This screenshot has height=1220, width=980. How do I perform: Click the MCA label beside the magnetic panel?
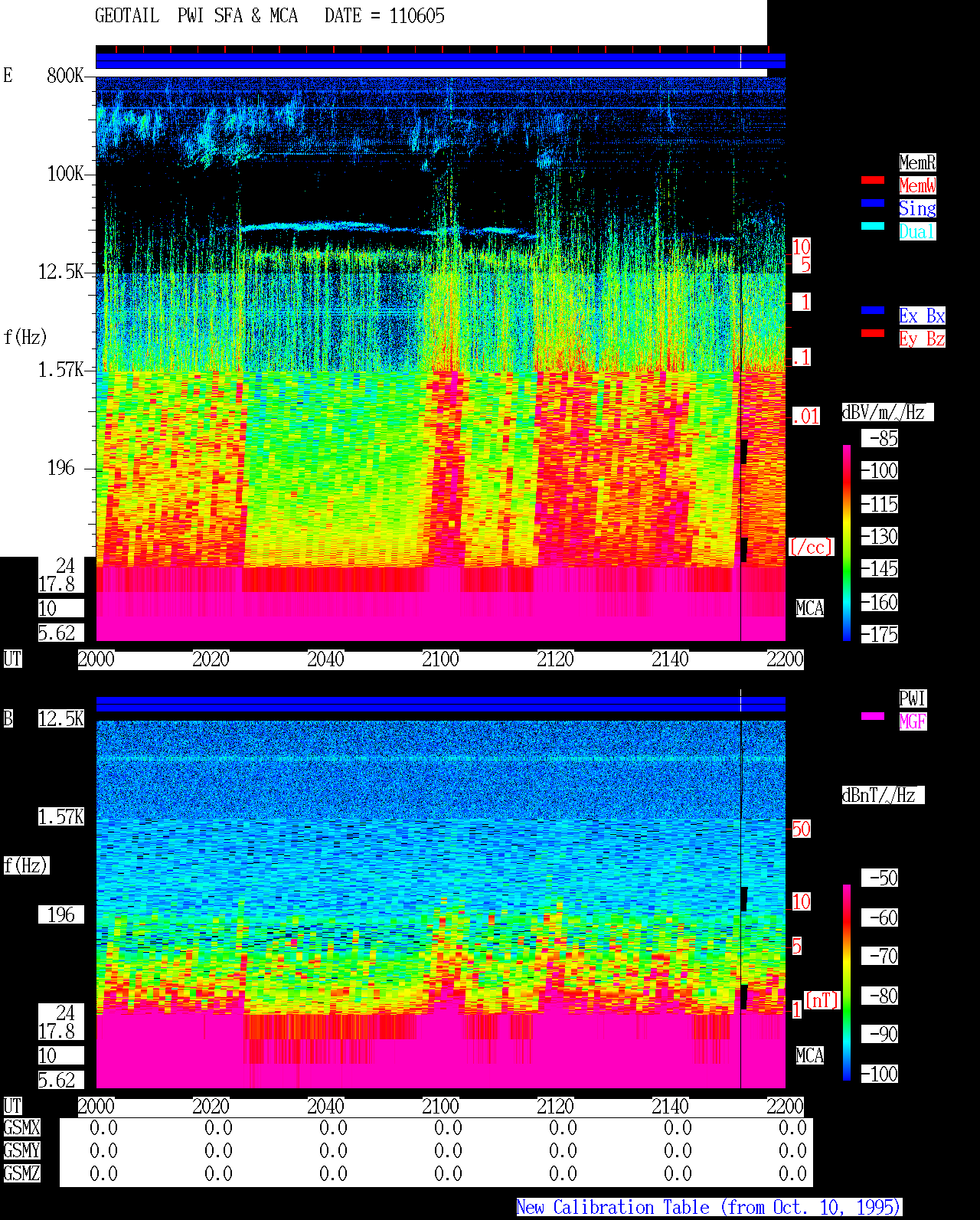coord(810,1055)
